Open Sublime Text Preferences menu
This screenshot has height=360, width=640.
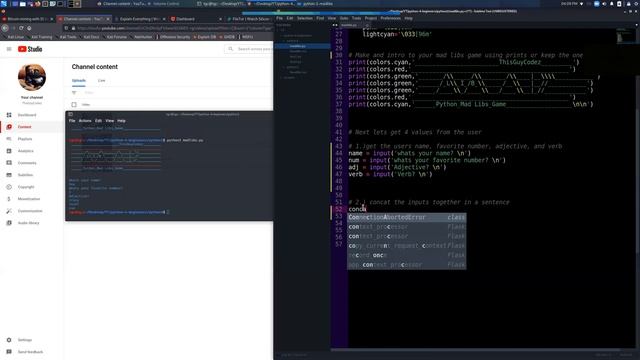pos(391,18)
